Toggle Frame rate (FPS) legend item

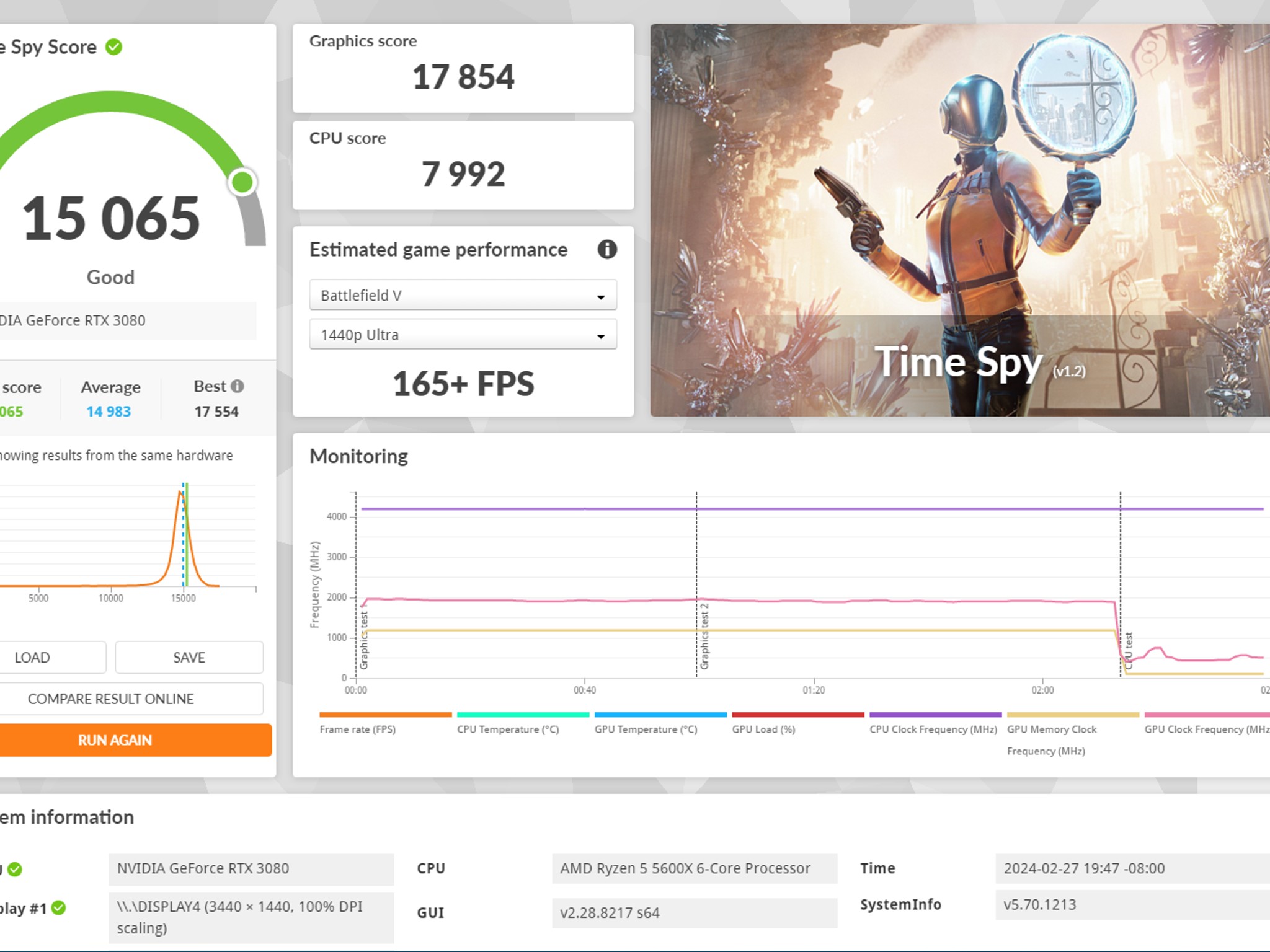pos(385,724)
